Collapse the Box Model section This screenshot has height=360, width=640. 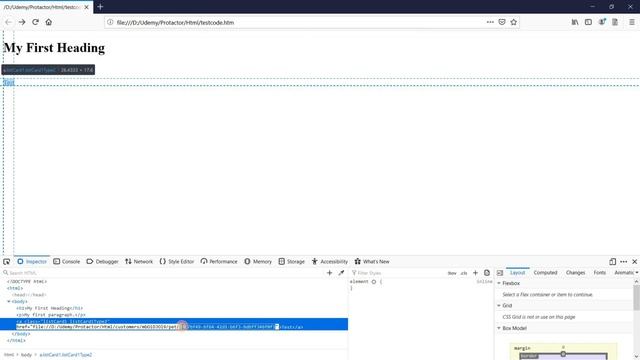tap(499, 328)
